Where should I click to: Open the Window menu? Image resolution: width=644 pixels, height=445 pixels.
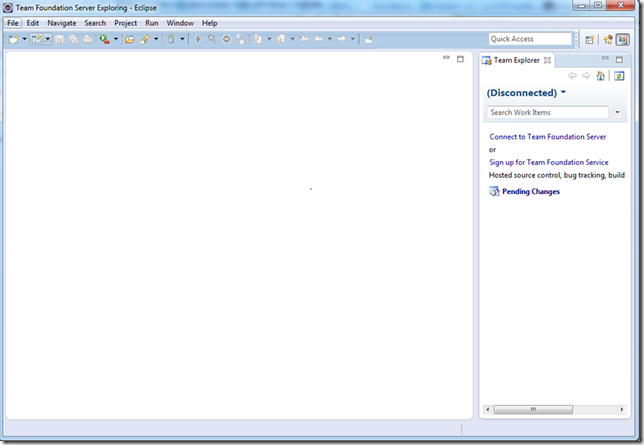click(x=180, y=23)
